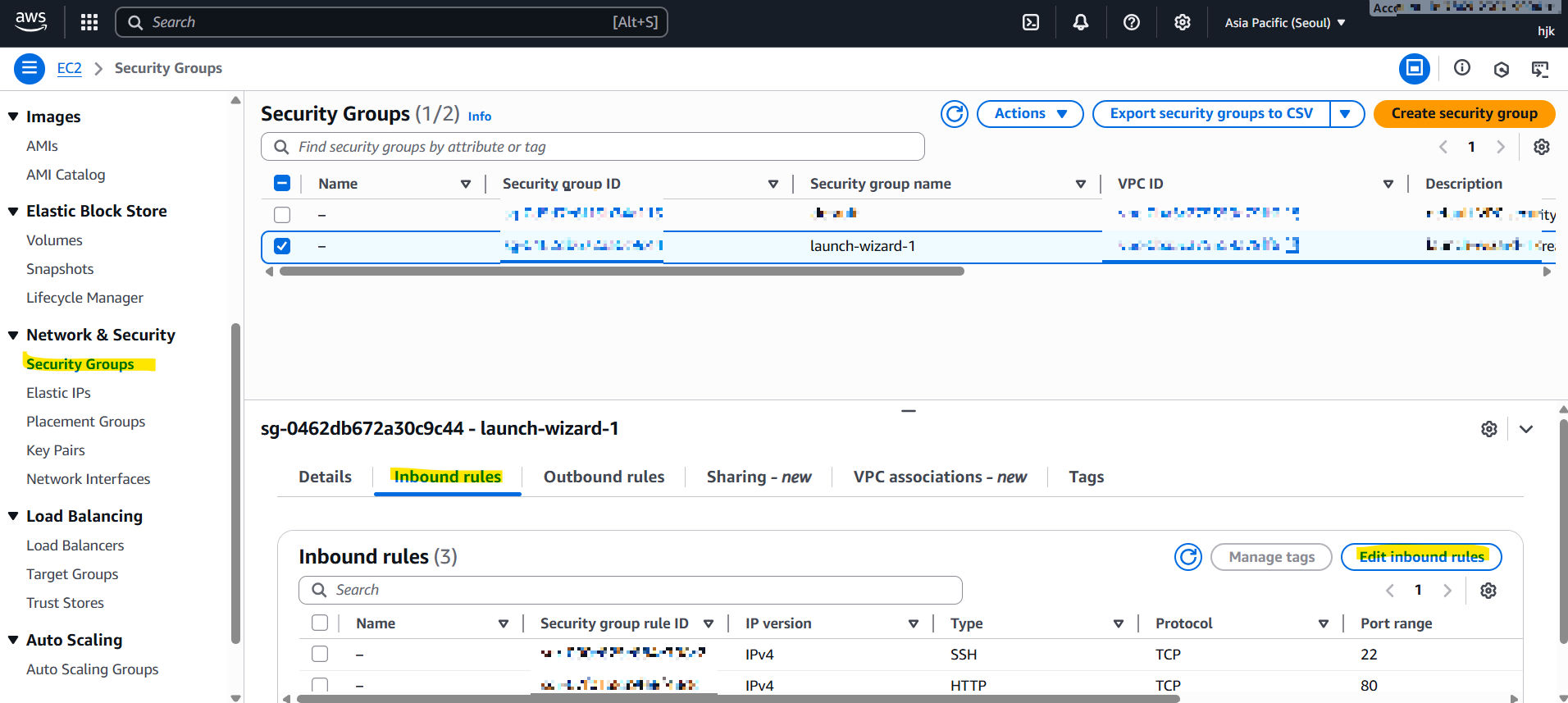Open Elastic IPs in sidebar
The image size is (1568, 703).
(58, 393)
